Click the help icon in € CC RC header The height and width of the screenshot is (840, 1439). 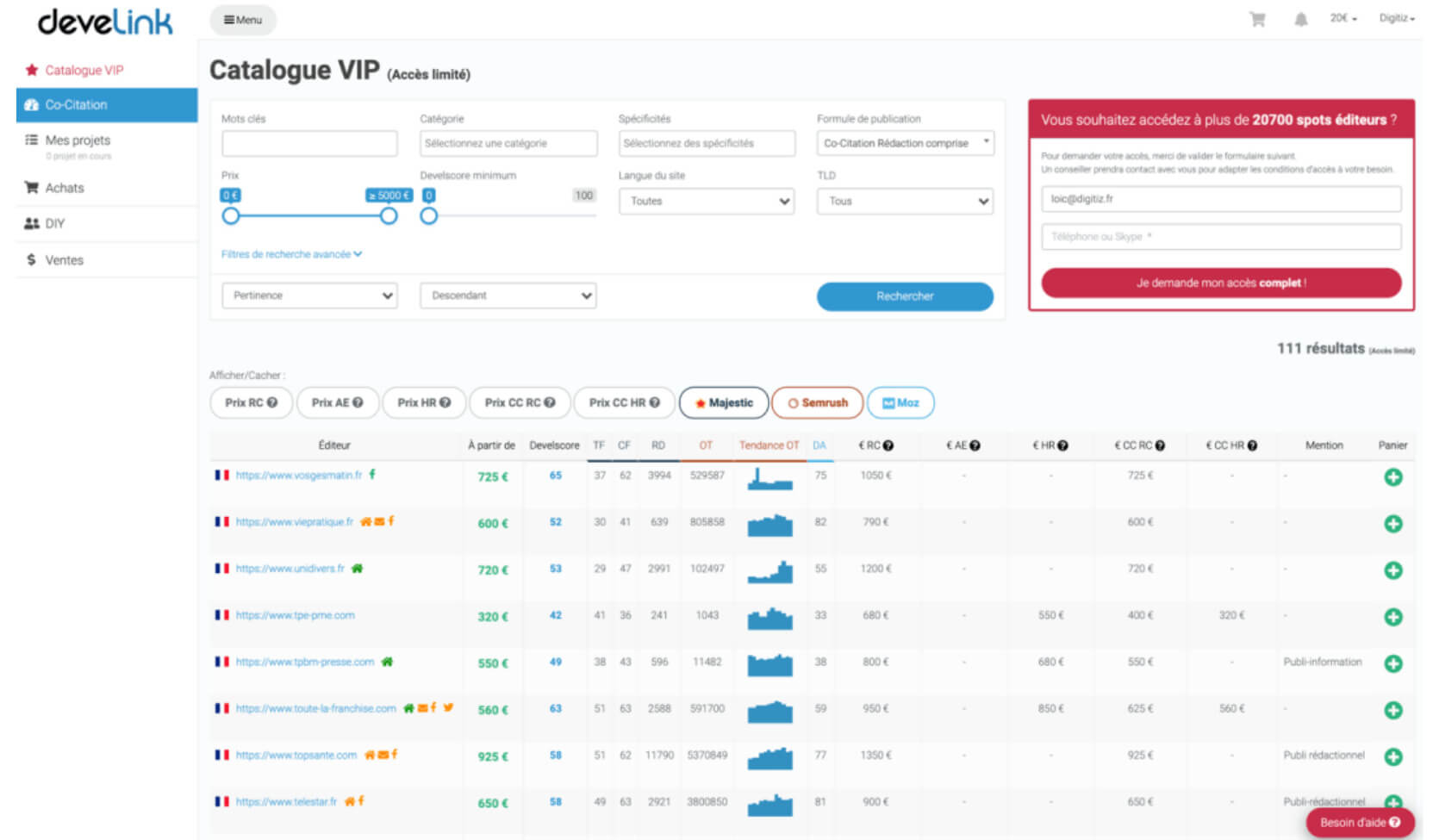click(x=1160, y=445)
